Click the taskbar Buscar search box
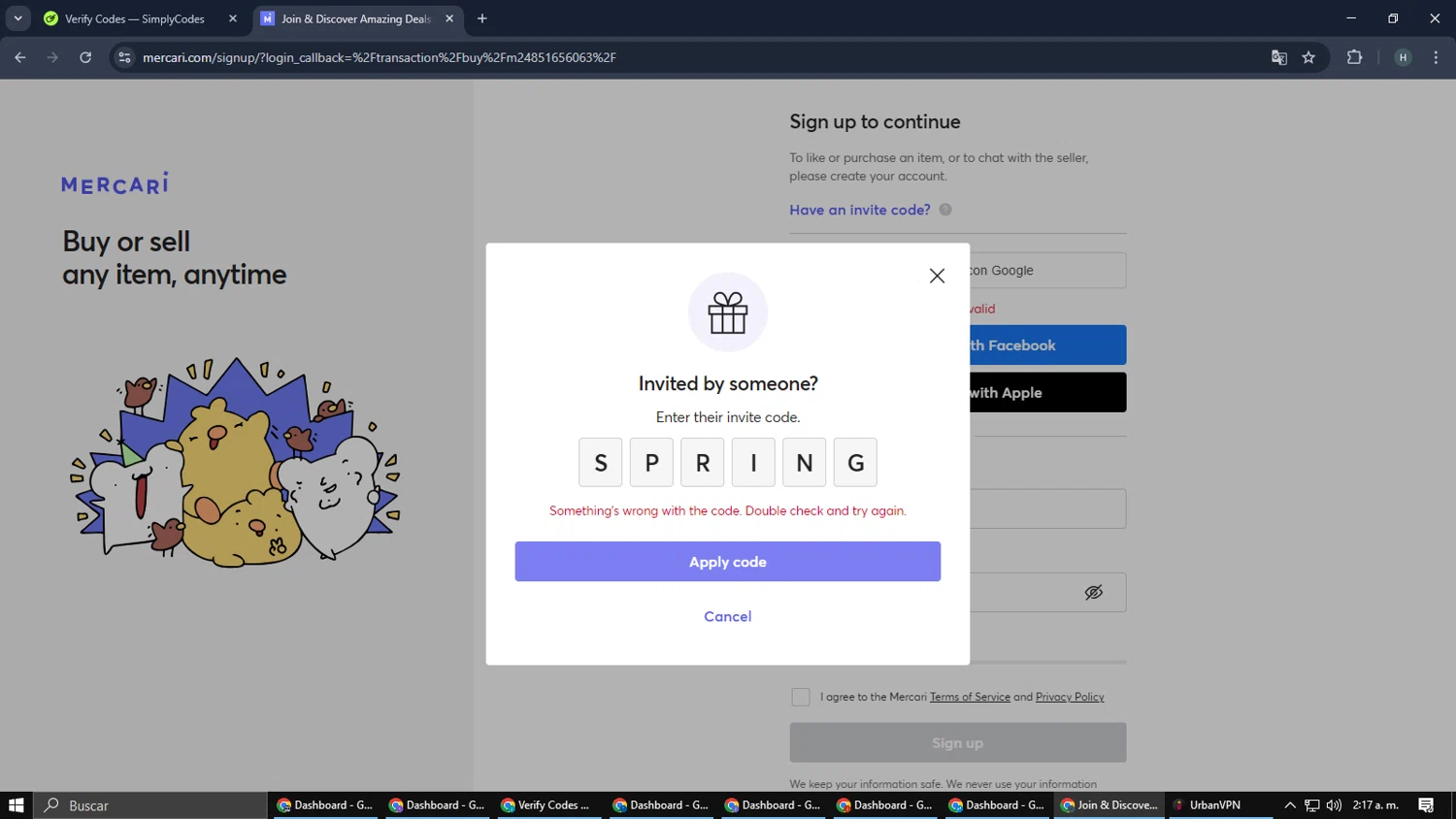The image size is (1456, 819). click(150, 805)
